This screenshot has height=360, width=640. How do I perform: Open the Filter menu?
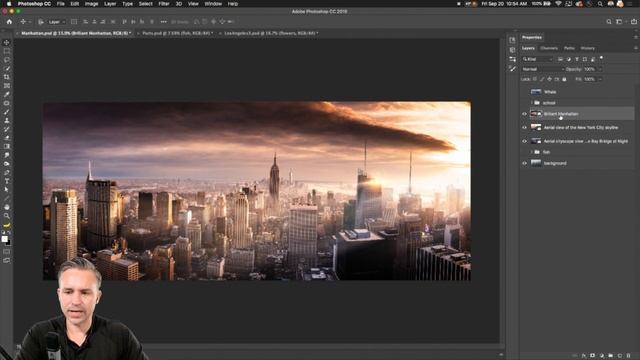[x=164, y=4]
